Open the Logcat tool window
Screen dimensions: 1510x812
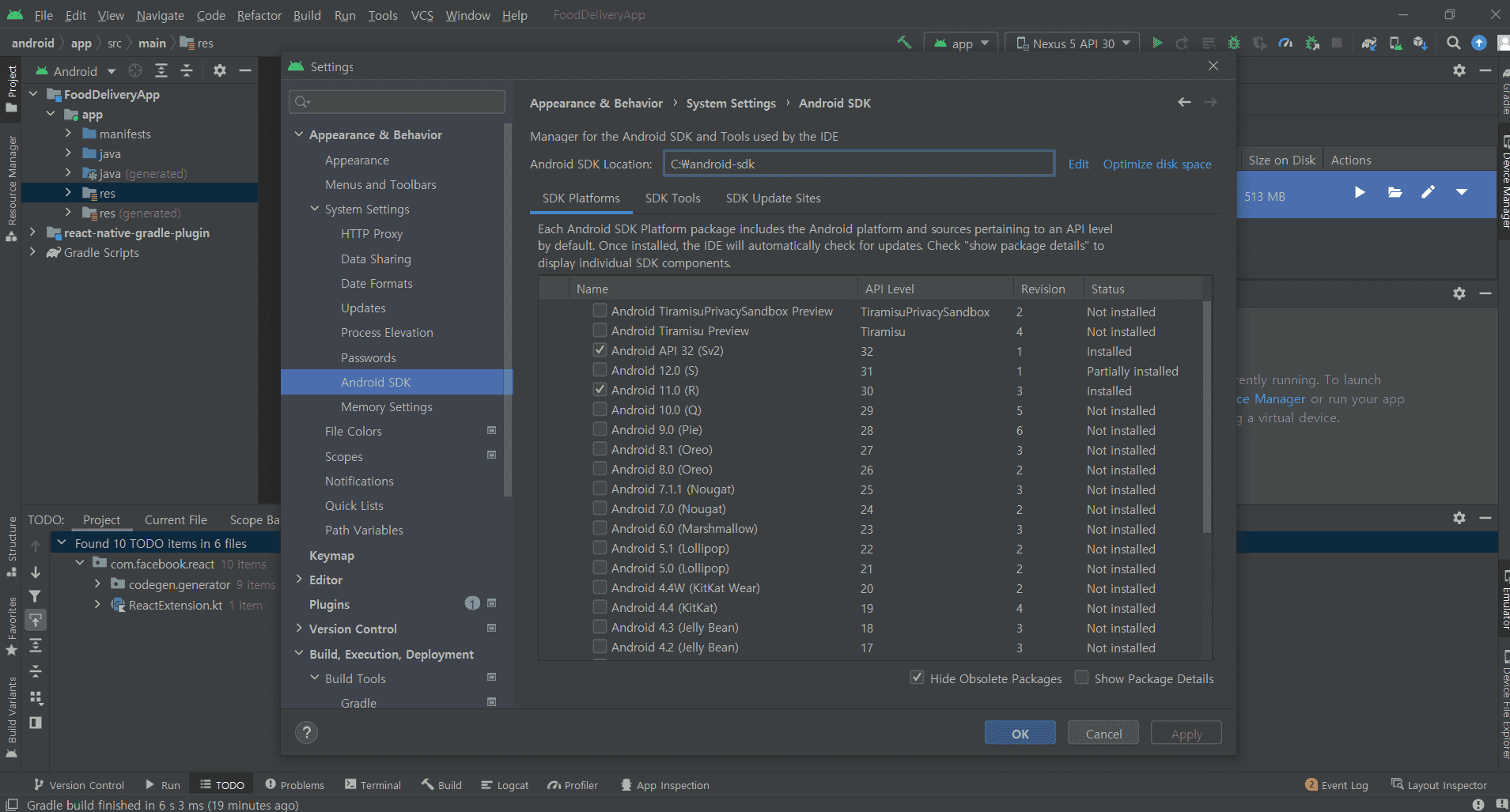505,784
